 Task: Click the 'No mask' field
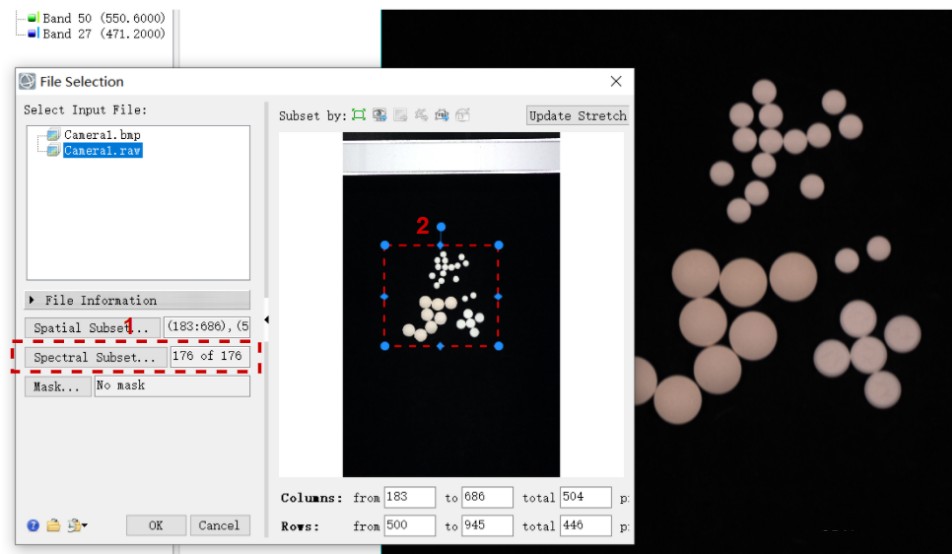172,386
